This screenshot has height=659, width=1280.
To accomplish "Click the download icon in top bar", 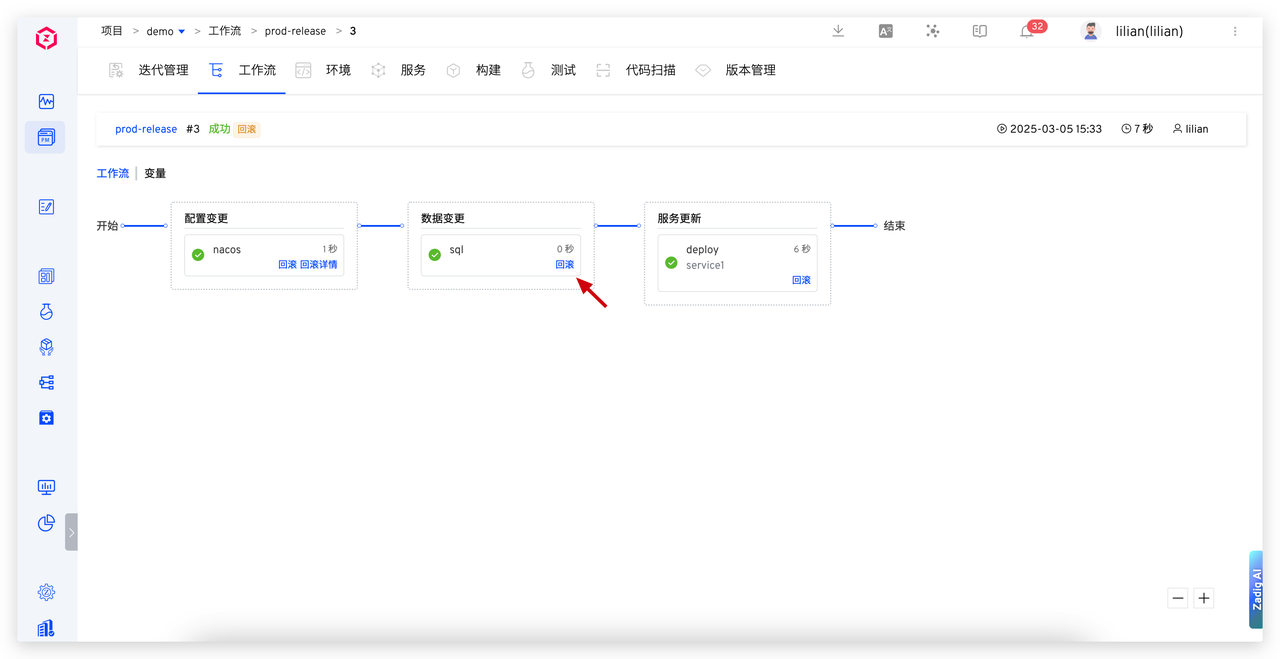I will click(838, 31).
